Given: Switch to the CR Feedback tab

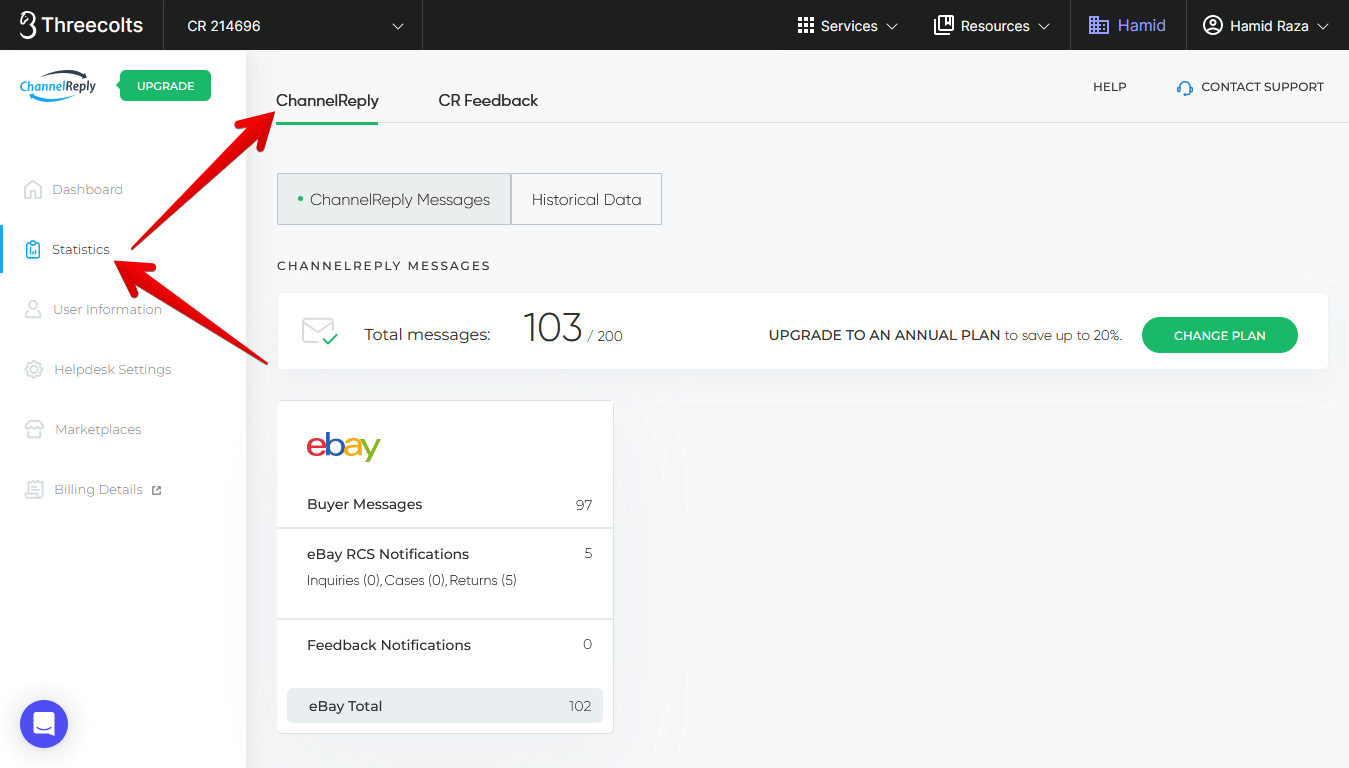Looking at the screenshot, I should [x=488, y=100].
